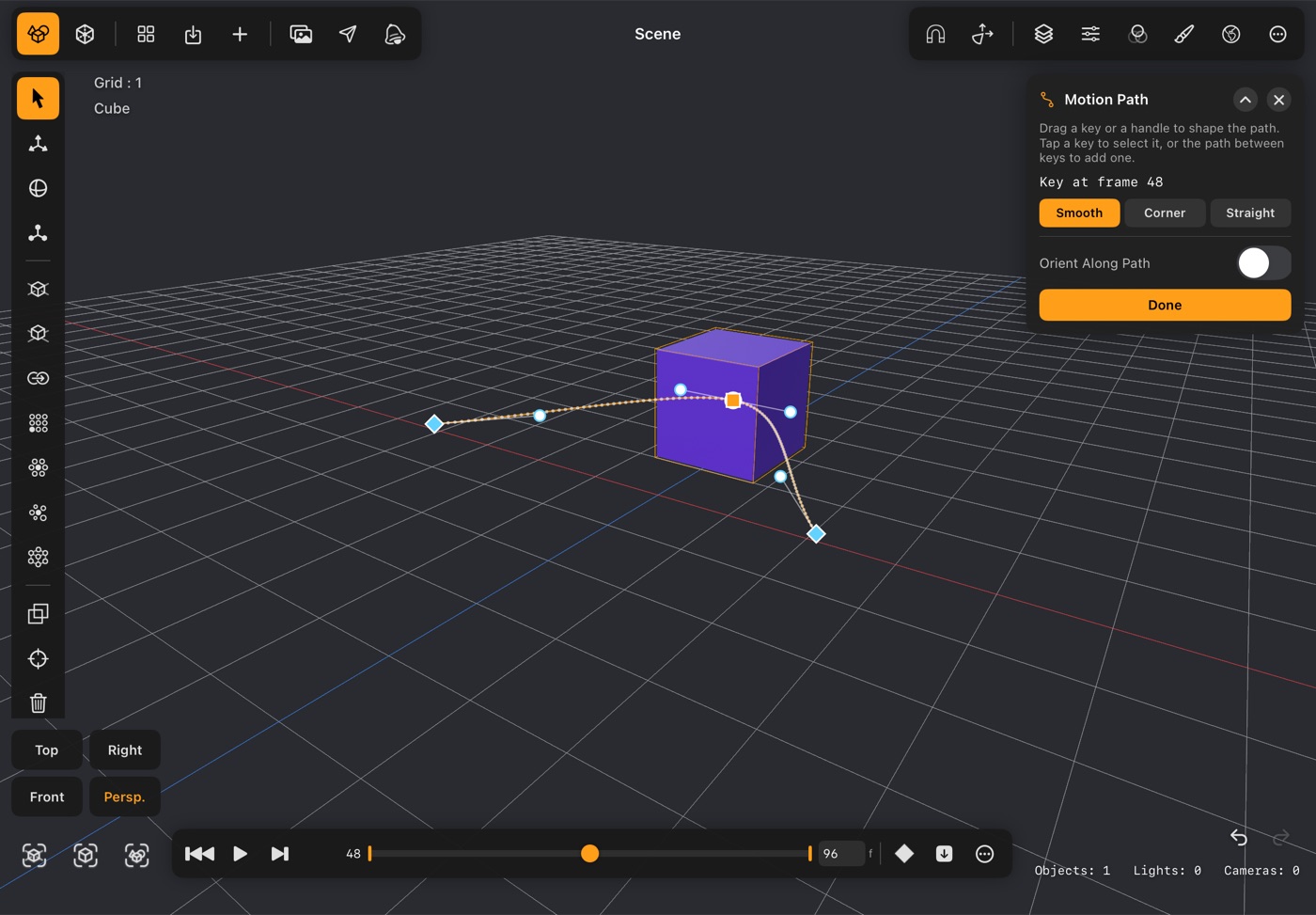Open the cube primitive icon in top bar
1316x915 pixels.
coord(85,34)
